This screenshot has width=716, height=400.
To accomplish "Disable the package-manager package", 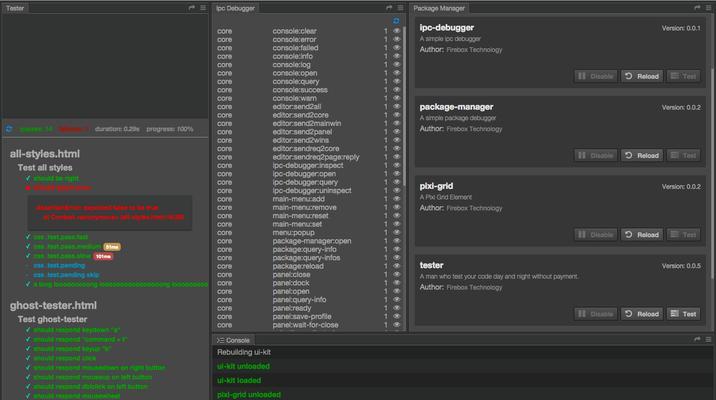I will pos(596,156).
